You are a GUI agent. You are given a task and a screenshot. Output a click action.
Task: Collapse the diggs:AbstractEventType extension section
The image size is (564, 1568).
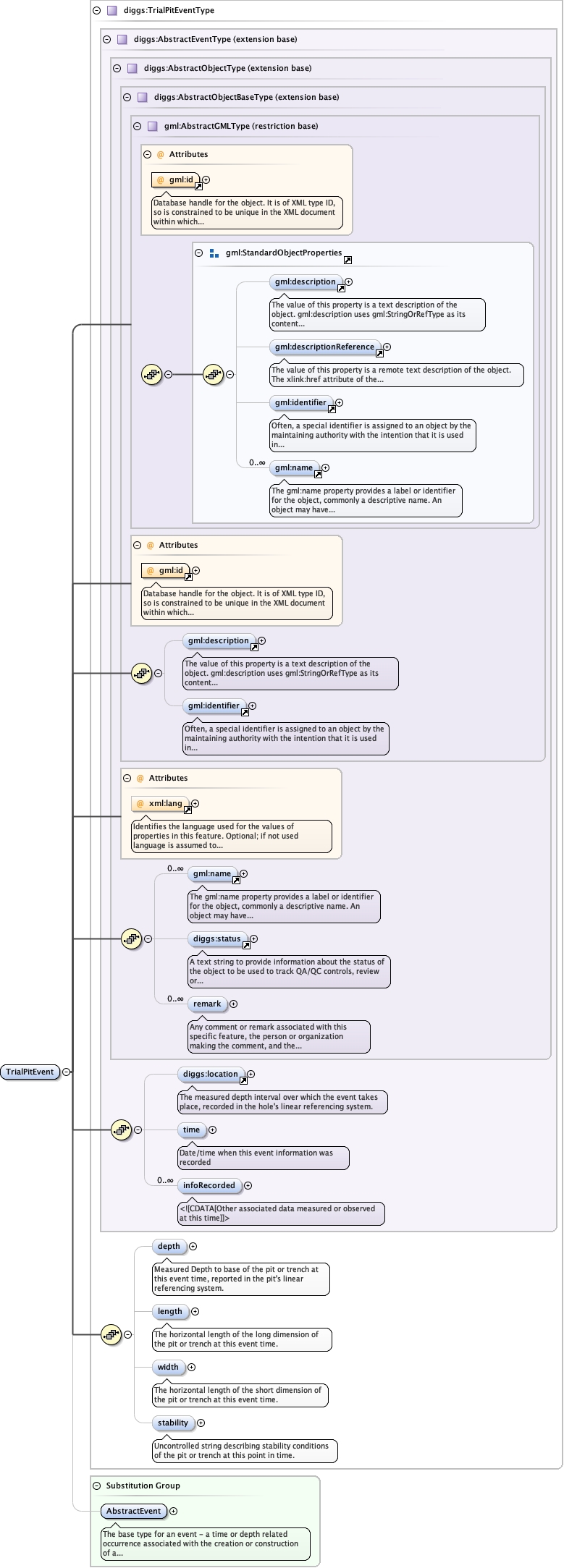[106, 40]
